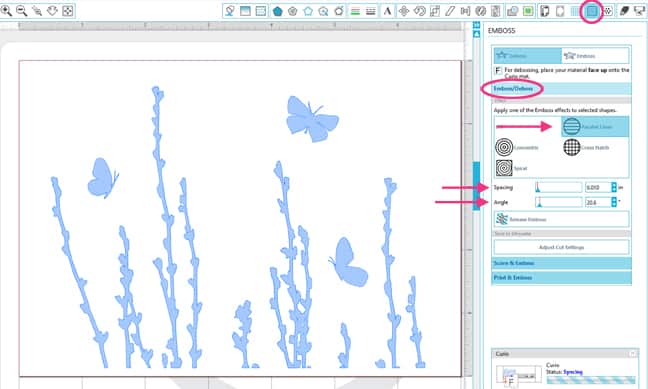Click the Fit to Page icon

pos(68,10)
